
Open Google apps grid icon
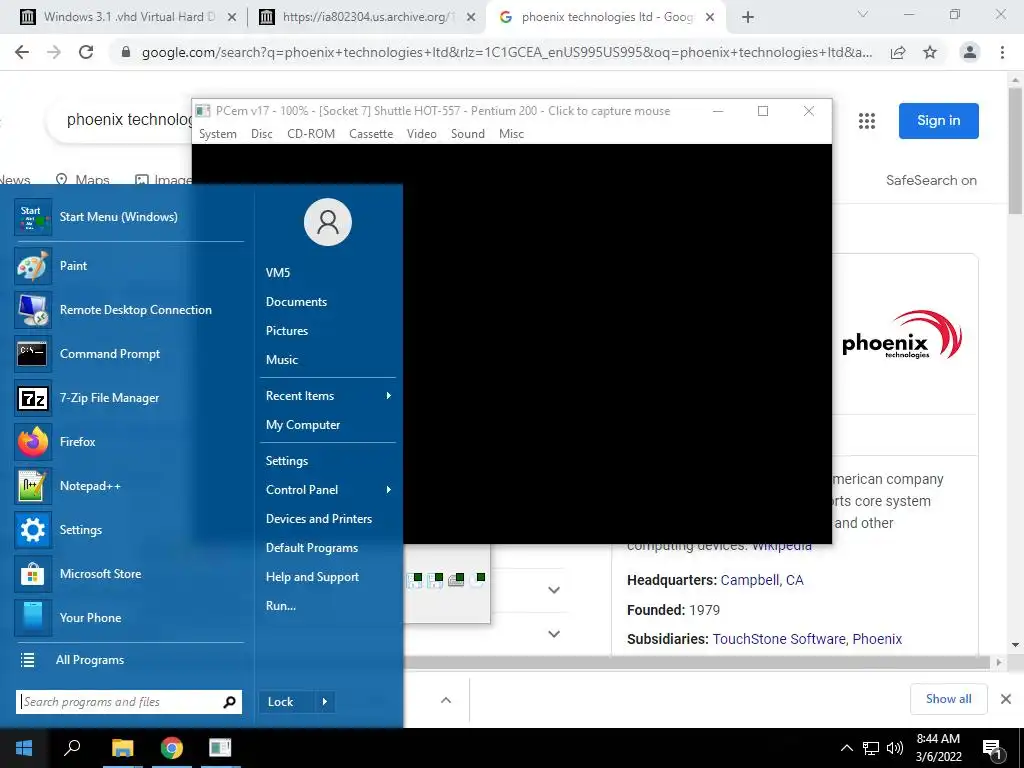867,121
